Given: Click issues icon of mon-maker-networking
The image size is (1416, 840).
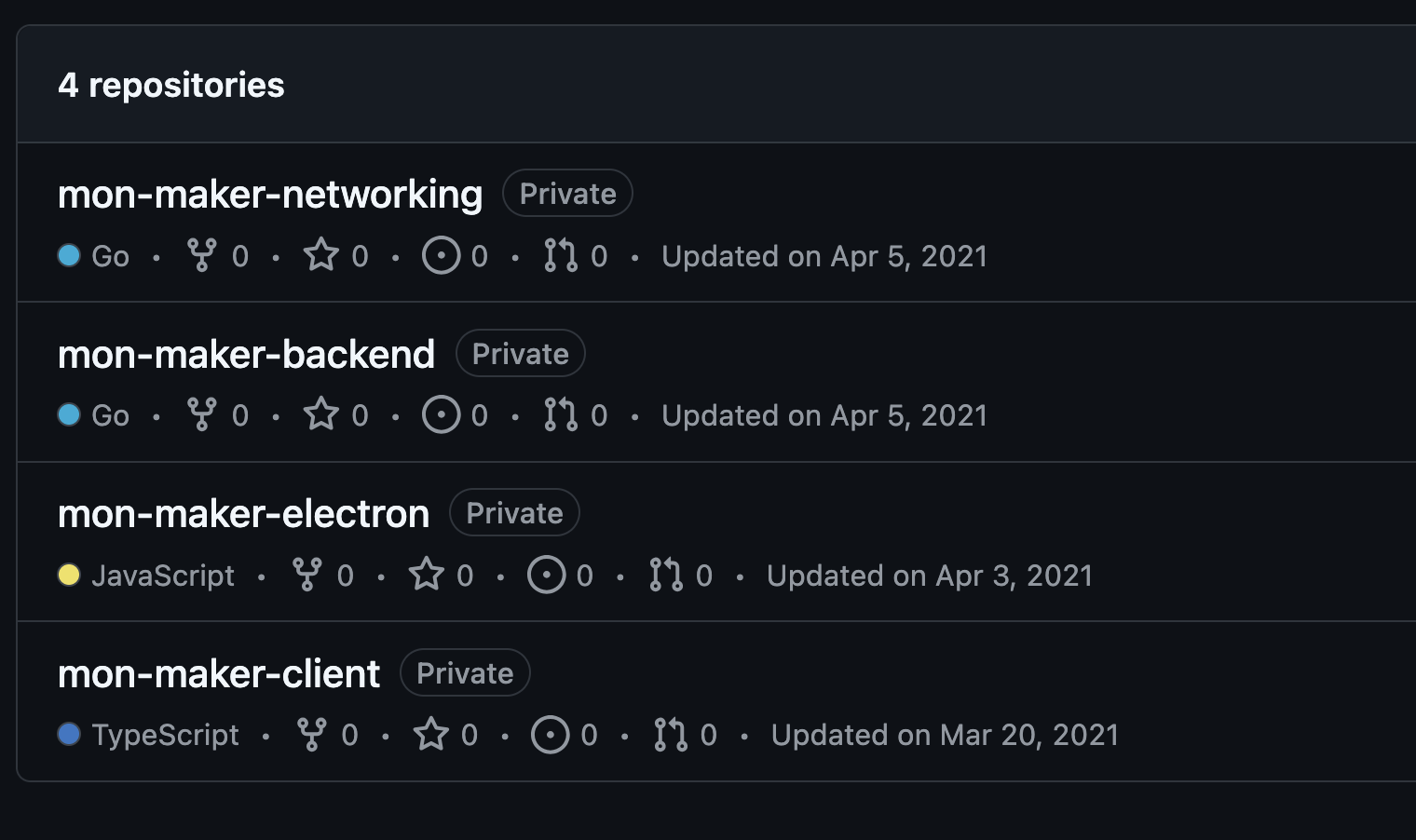Looking at the screenshot, I should click(441, 255).
